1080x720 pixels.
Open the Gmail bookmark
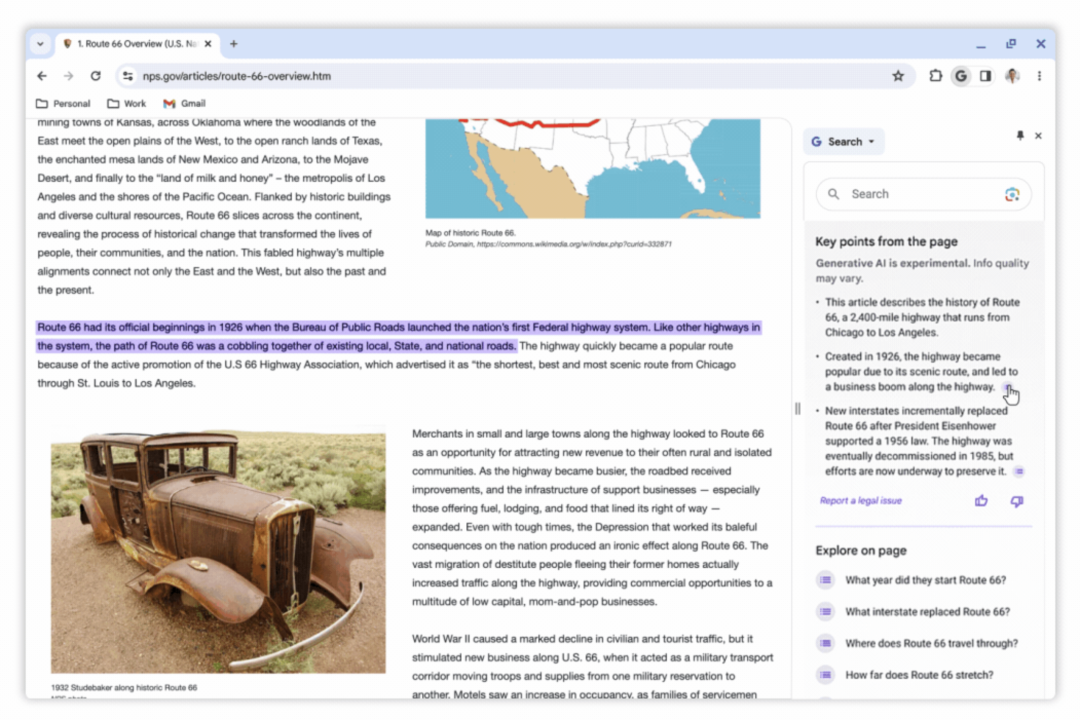pyautogui.click(x=185, y=103)
